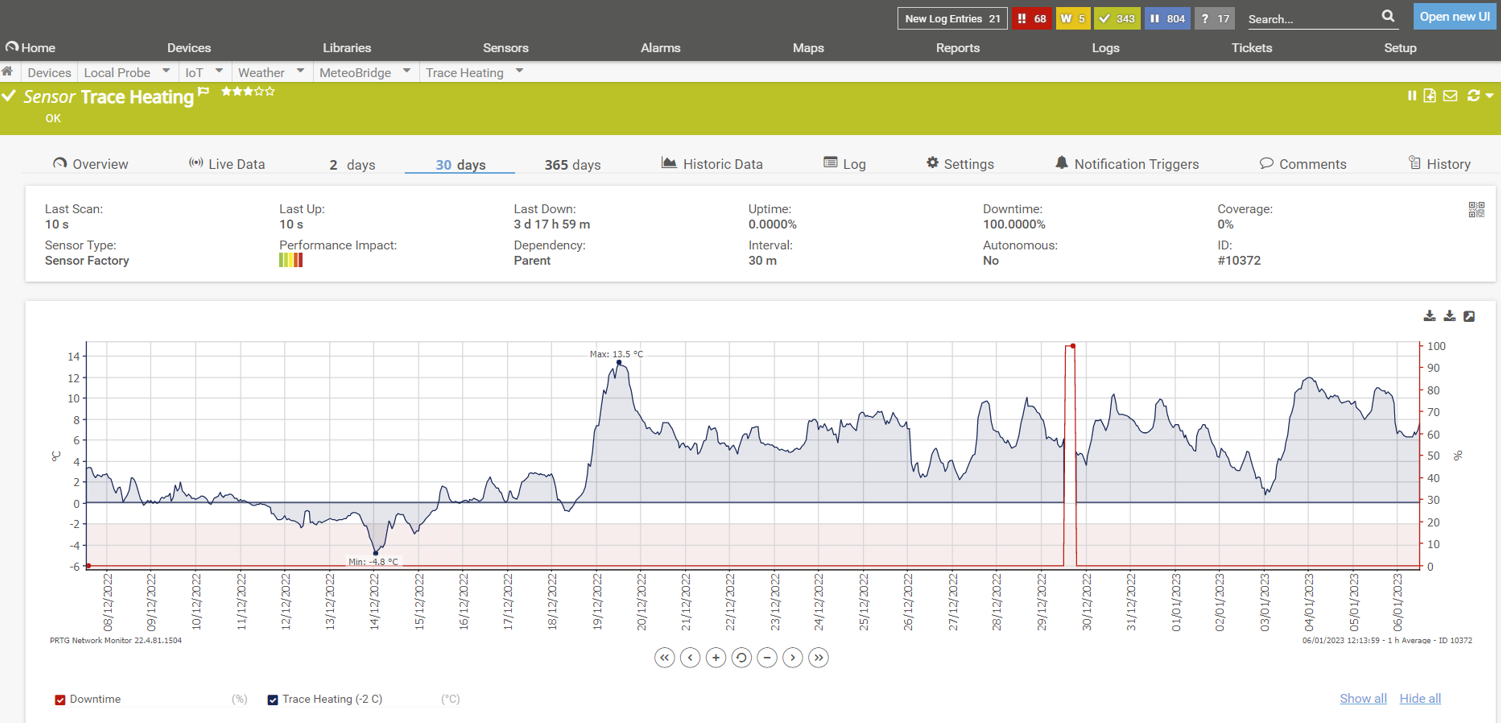Click the home icon in breadcrumb bar
This screenshot has width=1501, height=723.
pyautogui.click(x=8, y=72)
